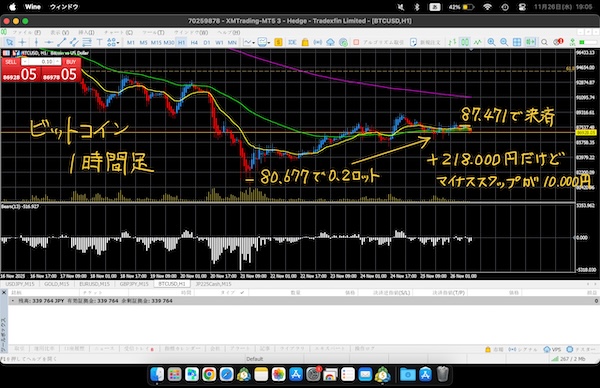Open Finder from the Dock

pos(157,374)
